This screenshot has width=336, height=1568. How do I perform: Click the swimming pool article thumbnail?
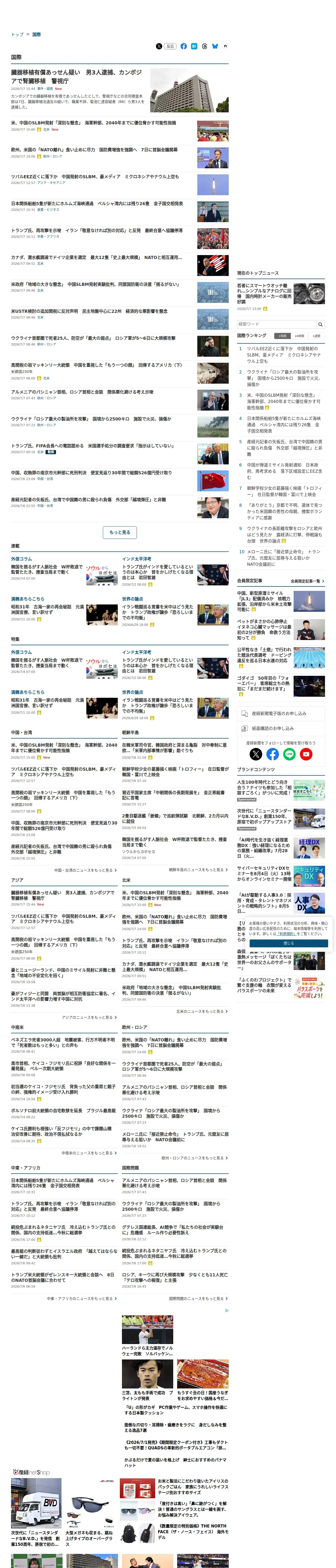coord(309,658)
